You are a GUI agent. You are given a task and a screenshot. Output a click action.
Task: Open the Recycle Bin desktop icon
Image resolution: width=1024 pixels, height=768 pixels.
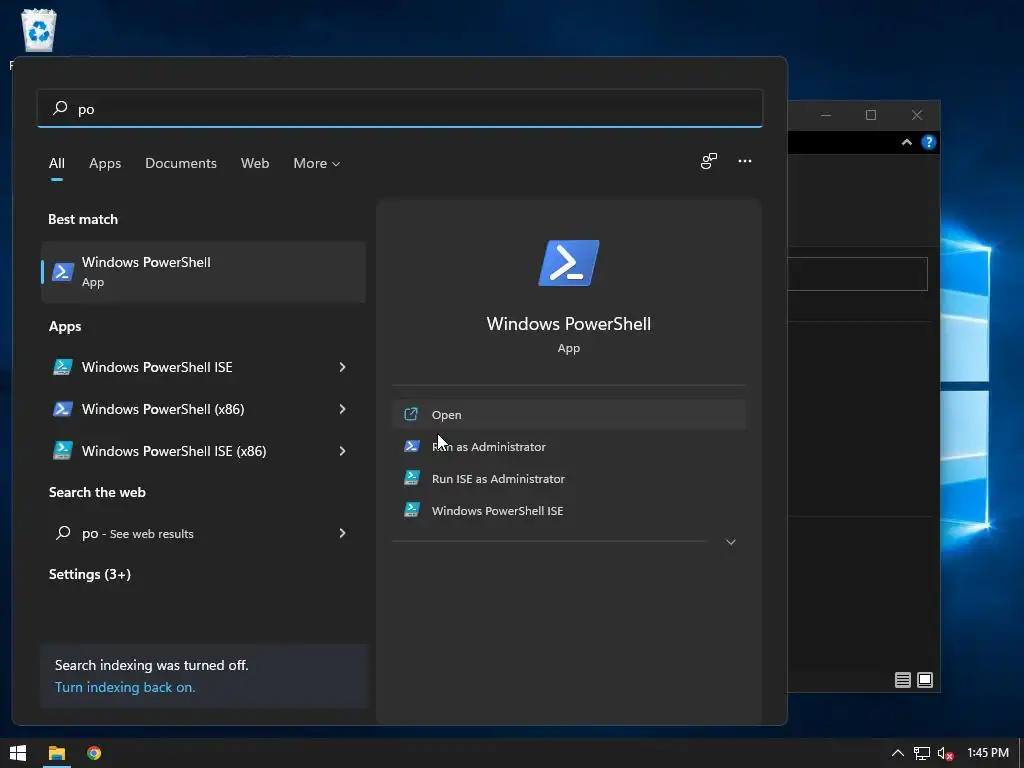(x=39, y=30)
